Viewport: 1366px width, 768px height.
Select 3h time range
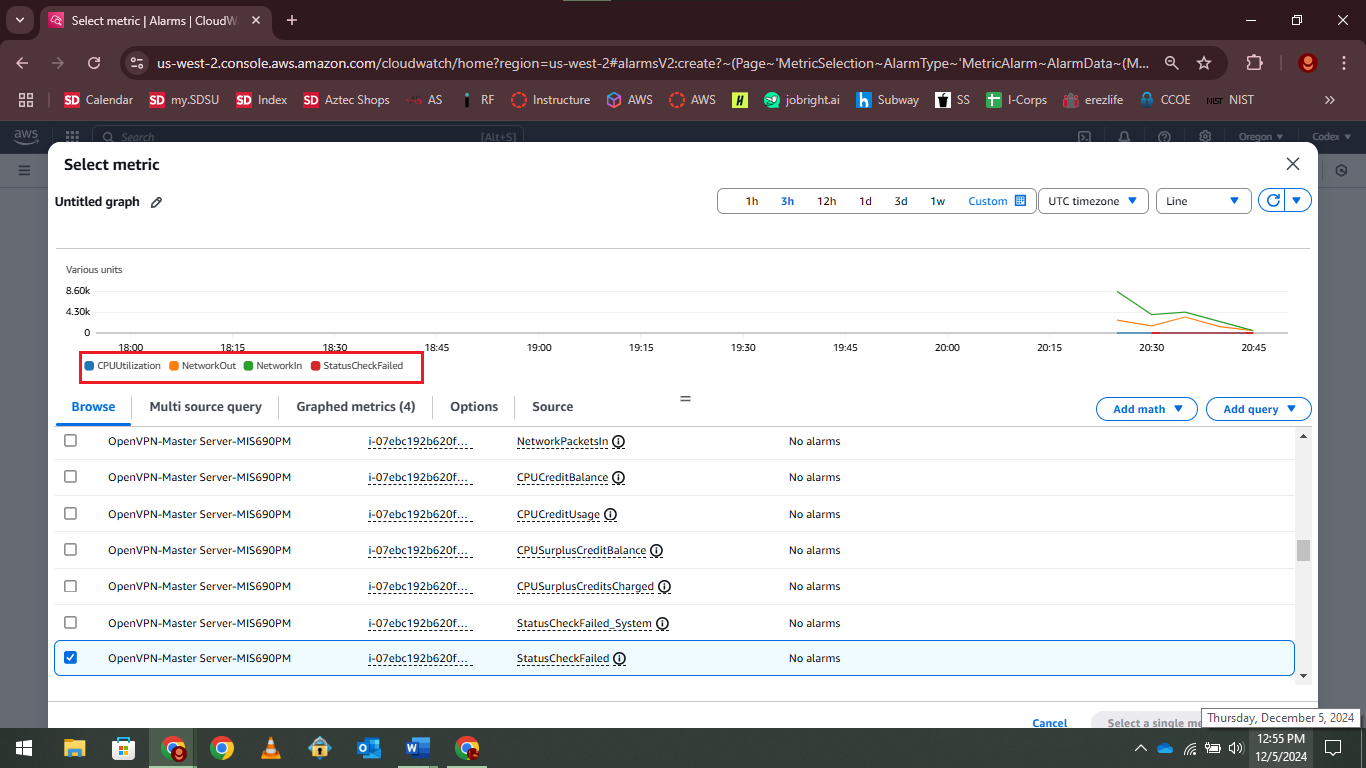click(x=788, y=201)
